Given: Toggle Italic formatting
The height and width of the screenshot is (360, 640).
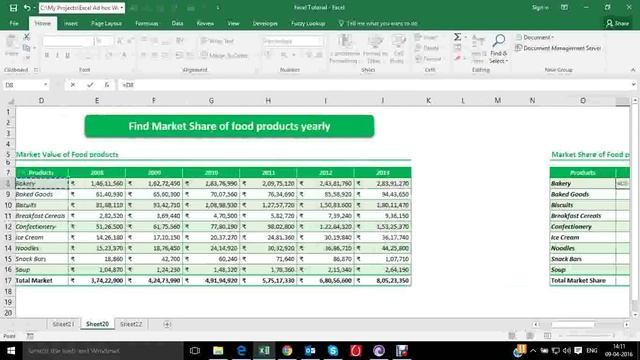Looking at the screenshot, I should click(x=57, y=55).
